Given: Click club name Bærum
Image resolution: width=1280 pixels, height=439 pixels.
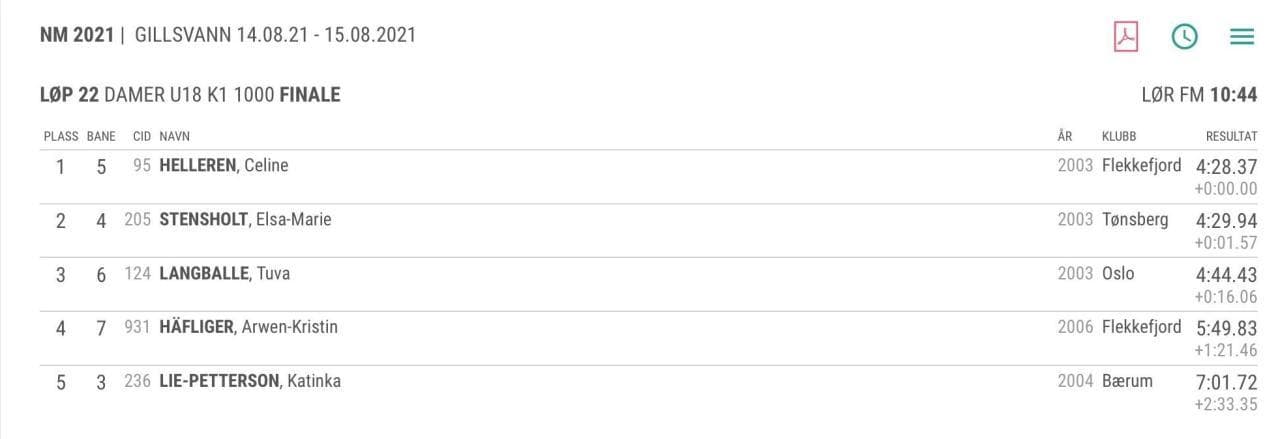Looking at the screenshot, I should coord(1127,381).
